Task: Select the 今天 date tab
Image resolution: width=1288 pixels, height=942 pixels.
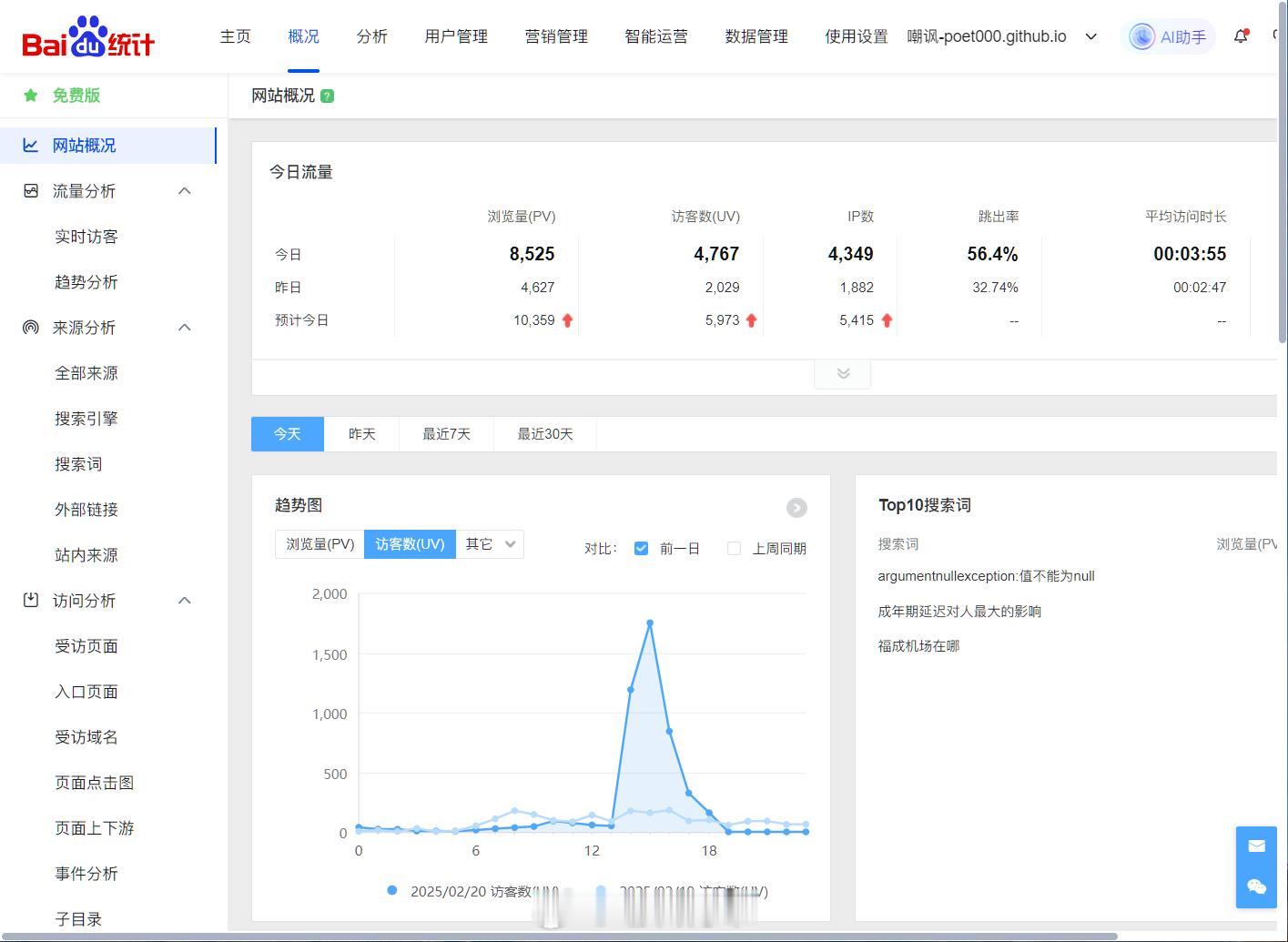Action: [288, 434]
